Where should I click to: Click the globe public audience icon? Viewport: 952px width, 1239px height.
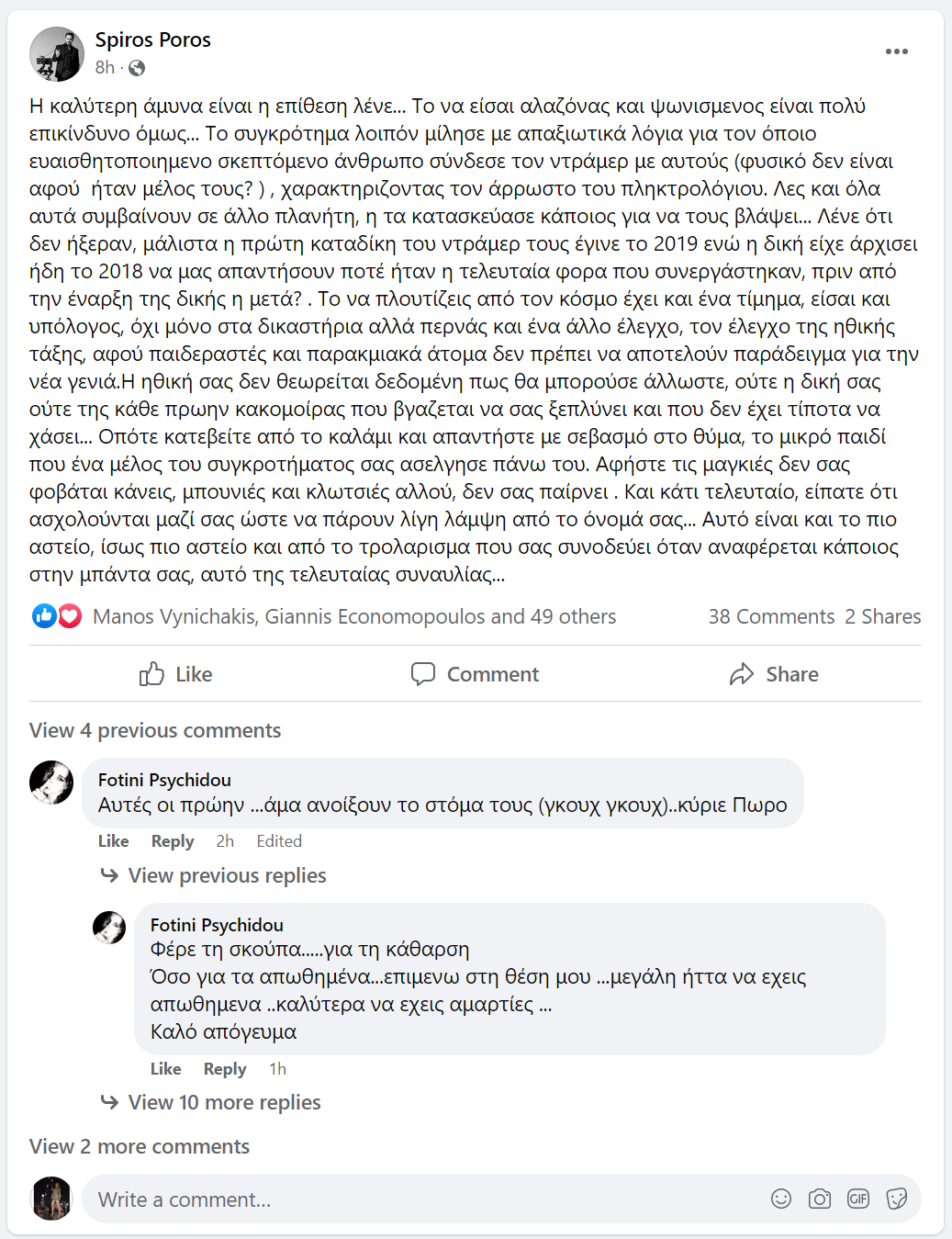point(137,68)
